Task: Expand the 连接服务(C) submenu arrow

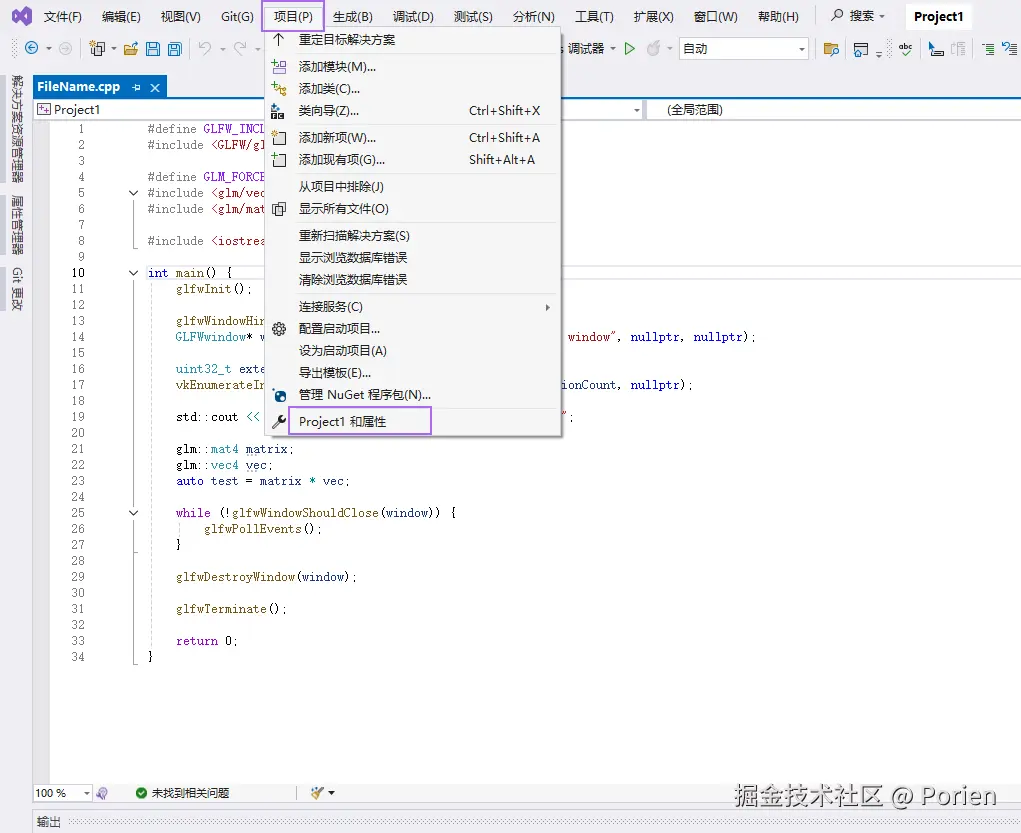Action: [548, 307]
